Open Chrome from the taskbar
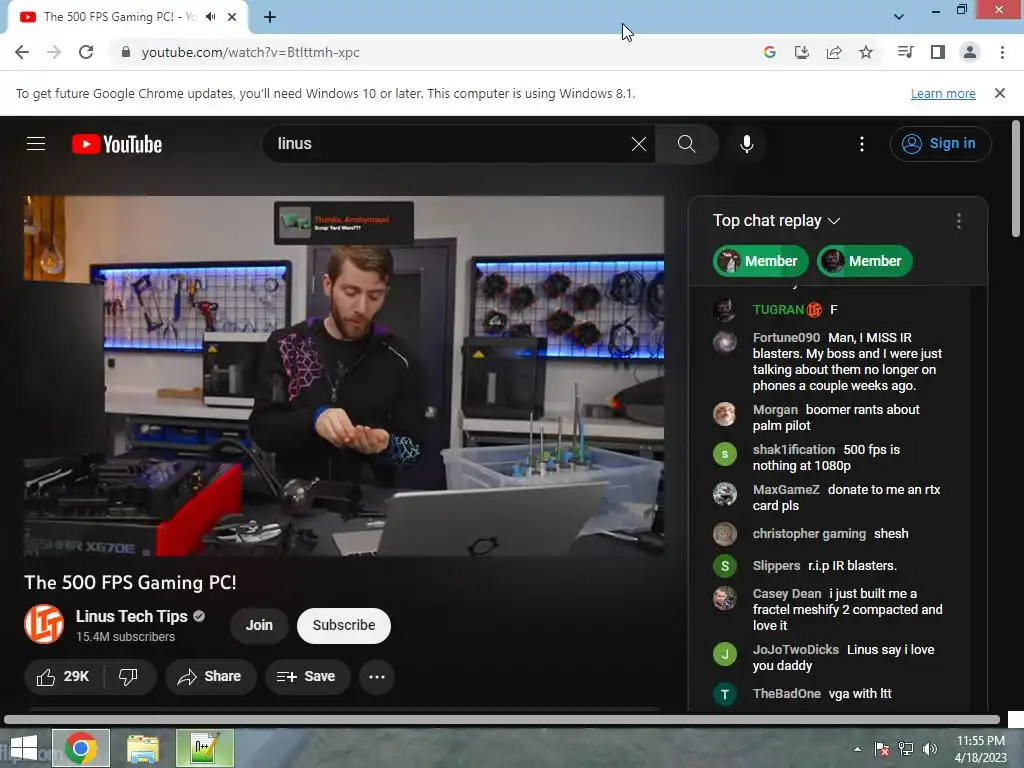Image resolution: width=1024 pixels, height=768 pixels. [81, 748]
